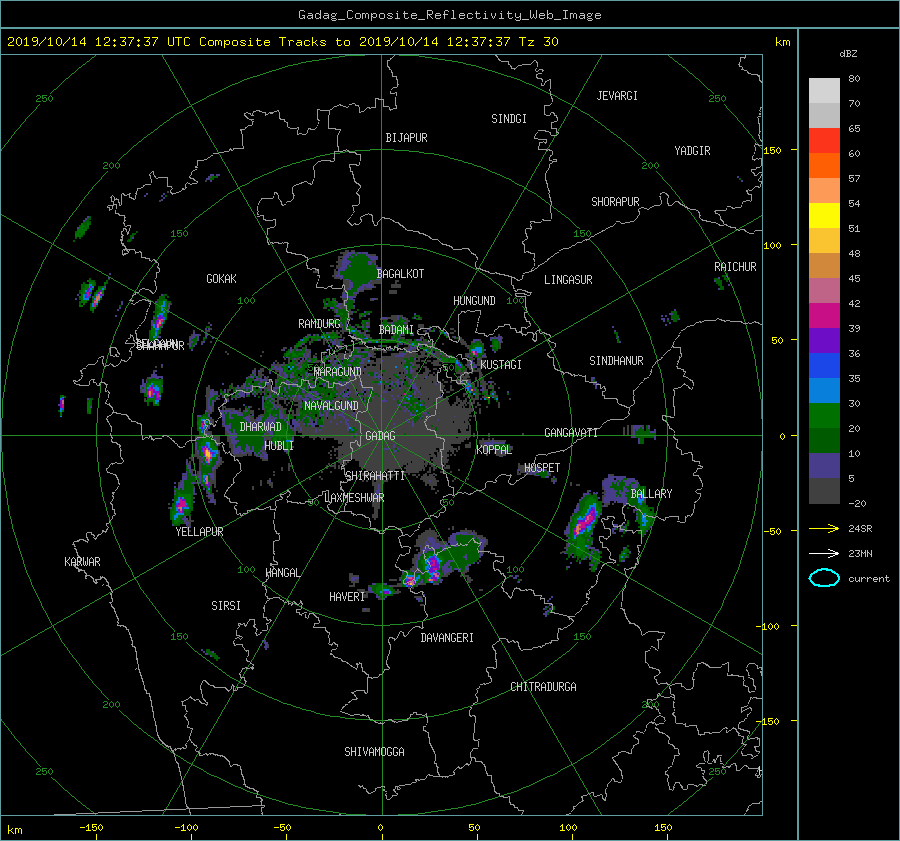
Task: Click the SHIRAHATTI city label
Action: [375, 476]
